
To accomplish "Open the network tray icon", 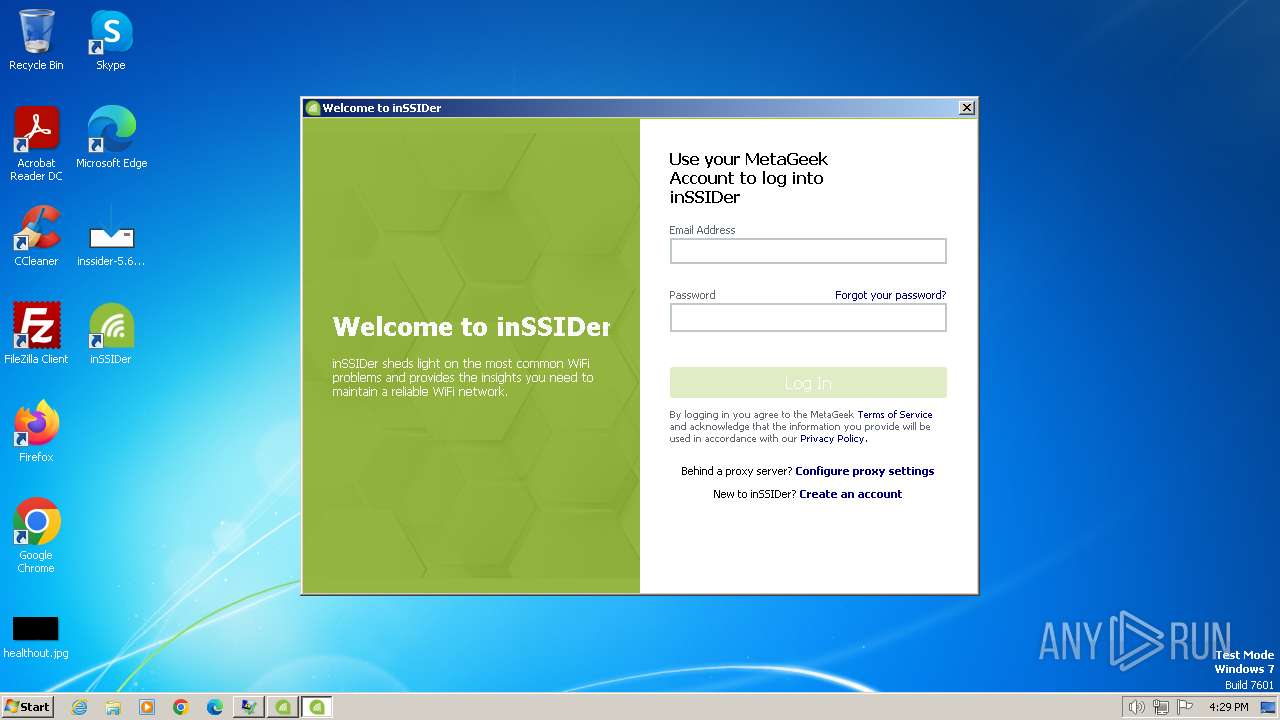I will (x=1161, y=707).
